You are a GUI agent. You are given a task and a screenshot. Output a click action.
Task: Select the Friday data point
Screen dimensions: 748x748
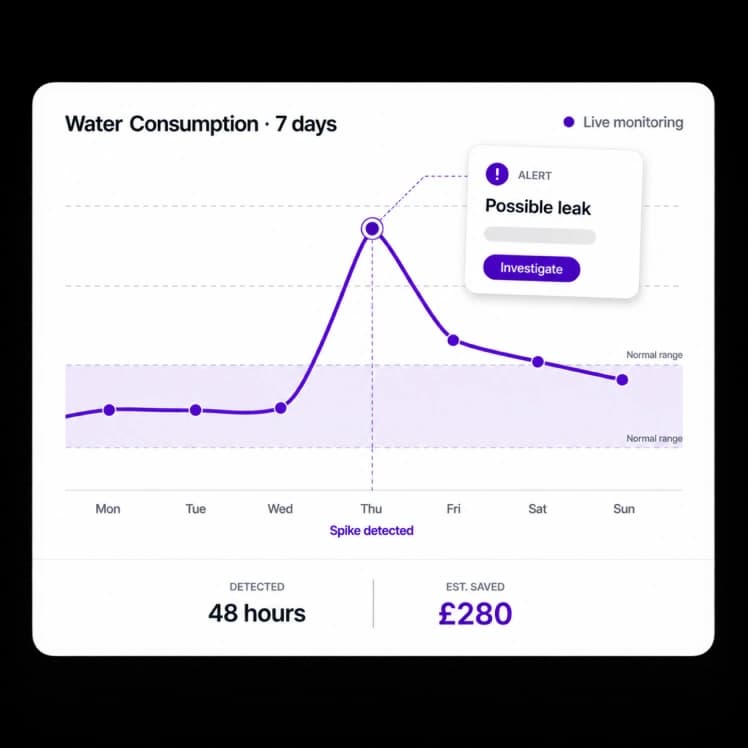click(x=453, y=340)
